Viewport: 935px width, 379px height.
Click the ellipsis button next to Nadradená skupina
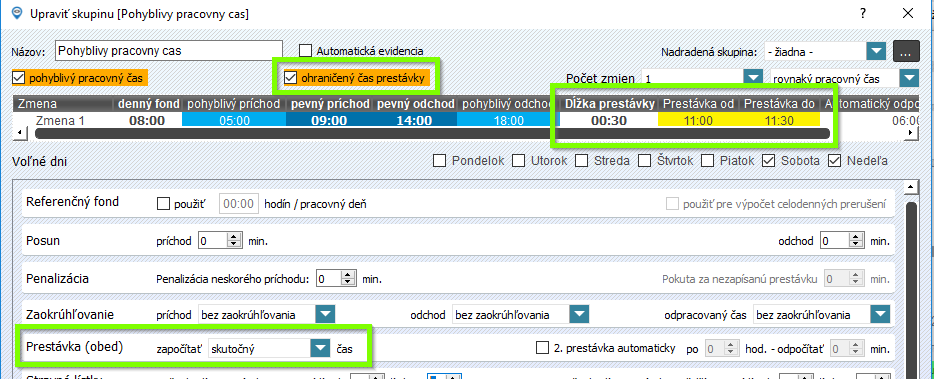pyautogui.click(x=906, y=52)
